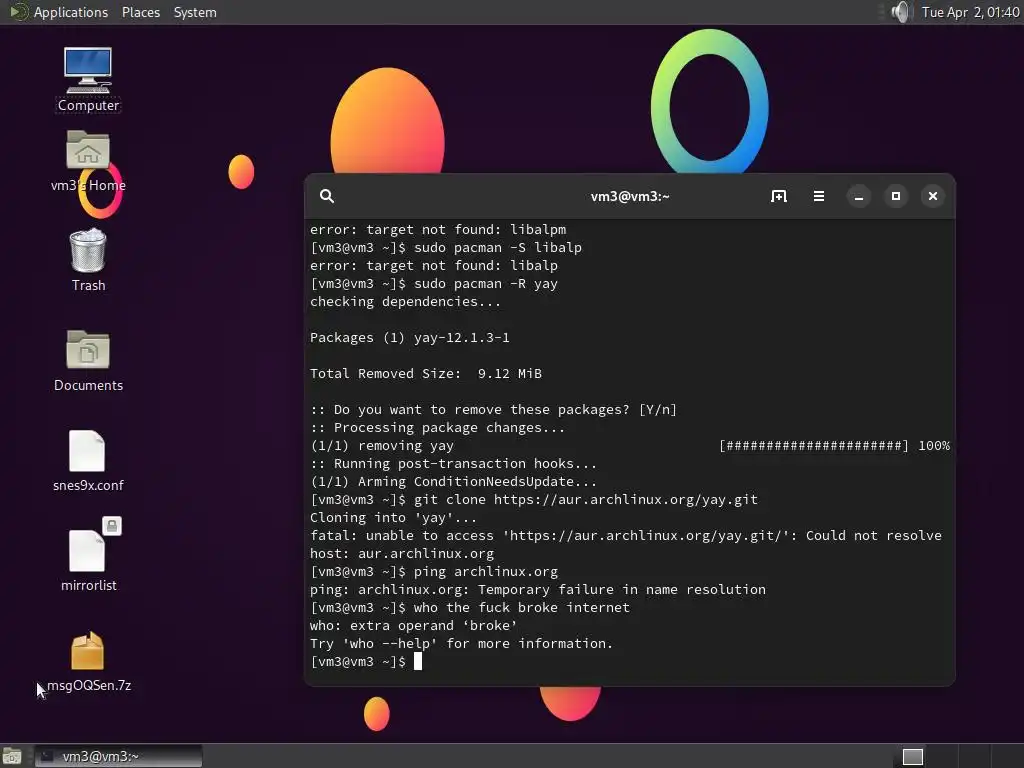Click the 100% removal progress bar
The height and width of the screenshot is (768, 1024).
814,445
